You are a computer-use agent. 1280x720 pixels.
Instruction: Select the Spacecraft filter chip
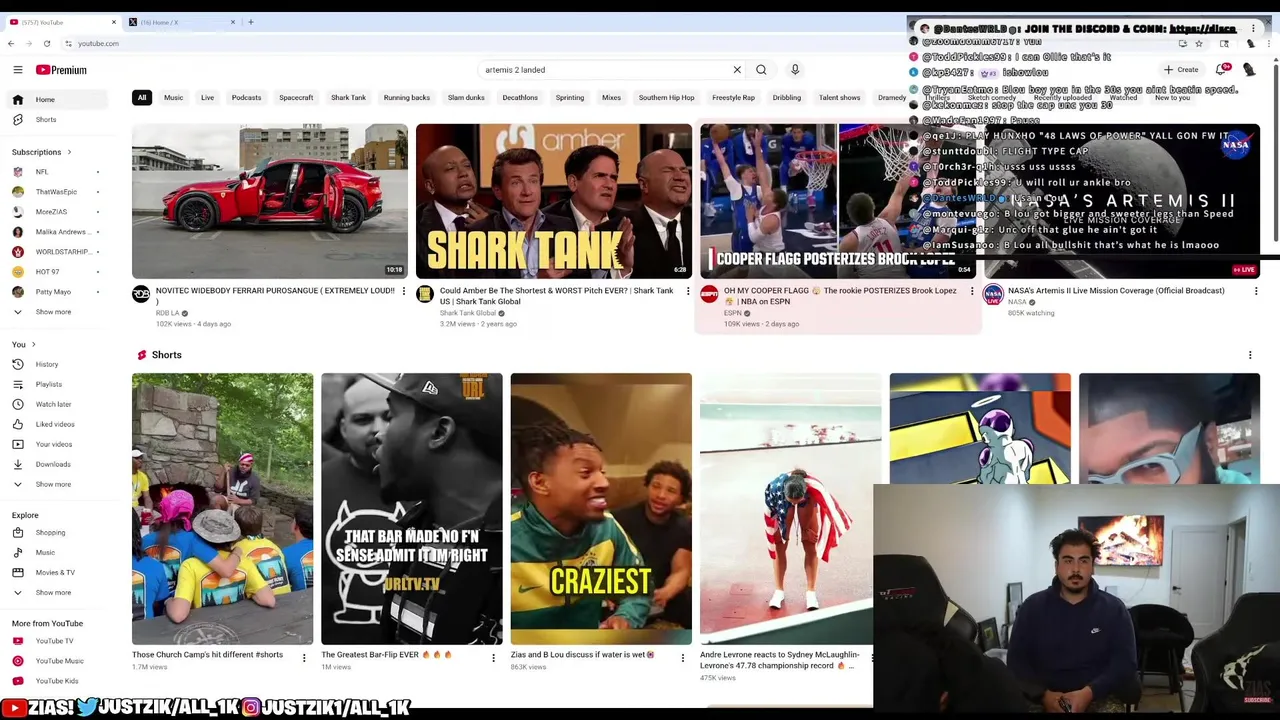296,98
